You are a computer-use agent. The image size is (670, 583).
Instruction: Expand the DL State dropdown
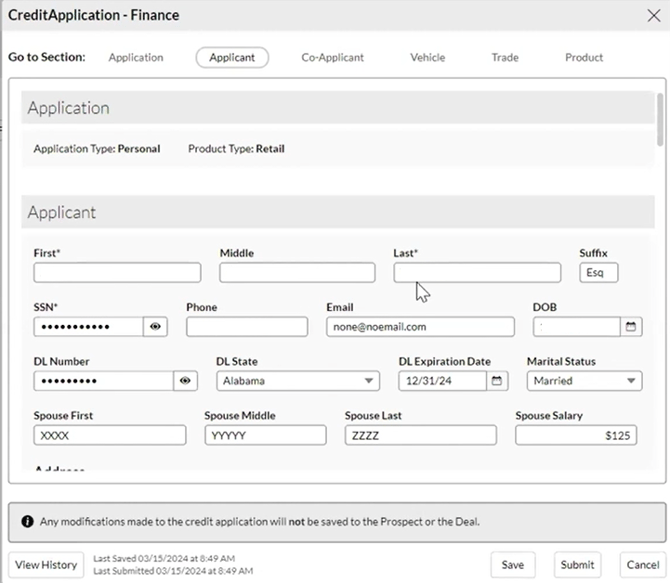pyautogui.click(x=297, y=381)
